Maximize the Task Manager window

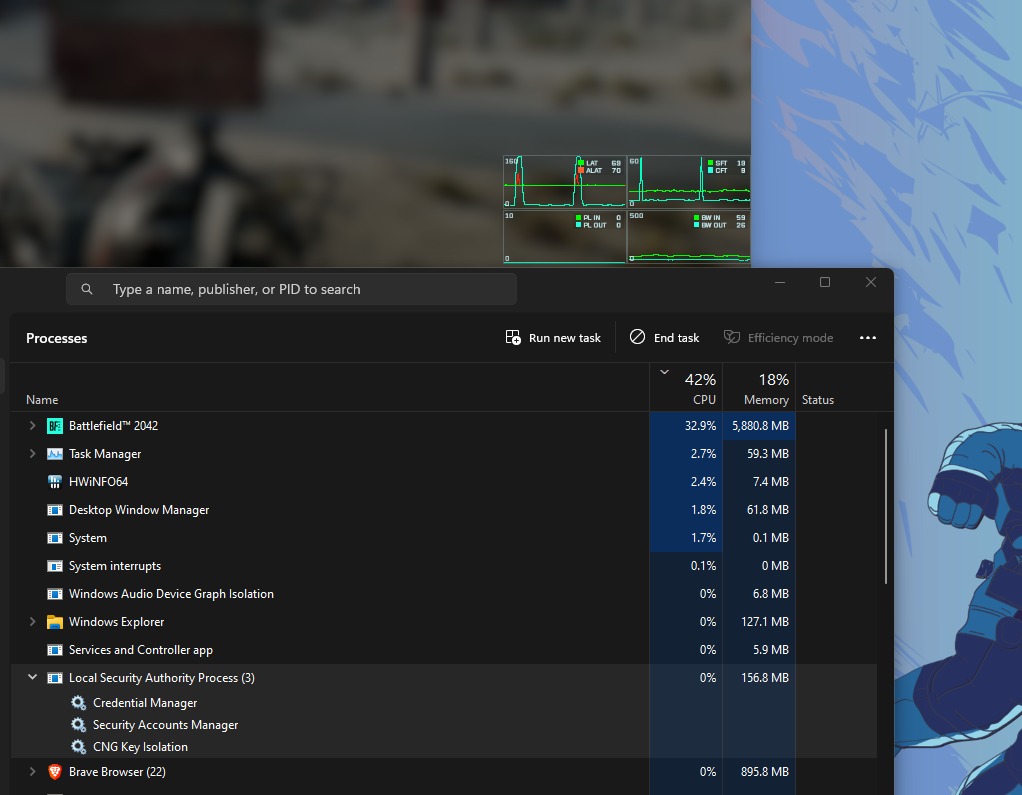pyautogui.click(x=825, y=282)
